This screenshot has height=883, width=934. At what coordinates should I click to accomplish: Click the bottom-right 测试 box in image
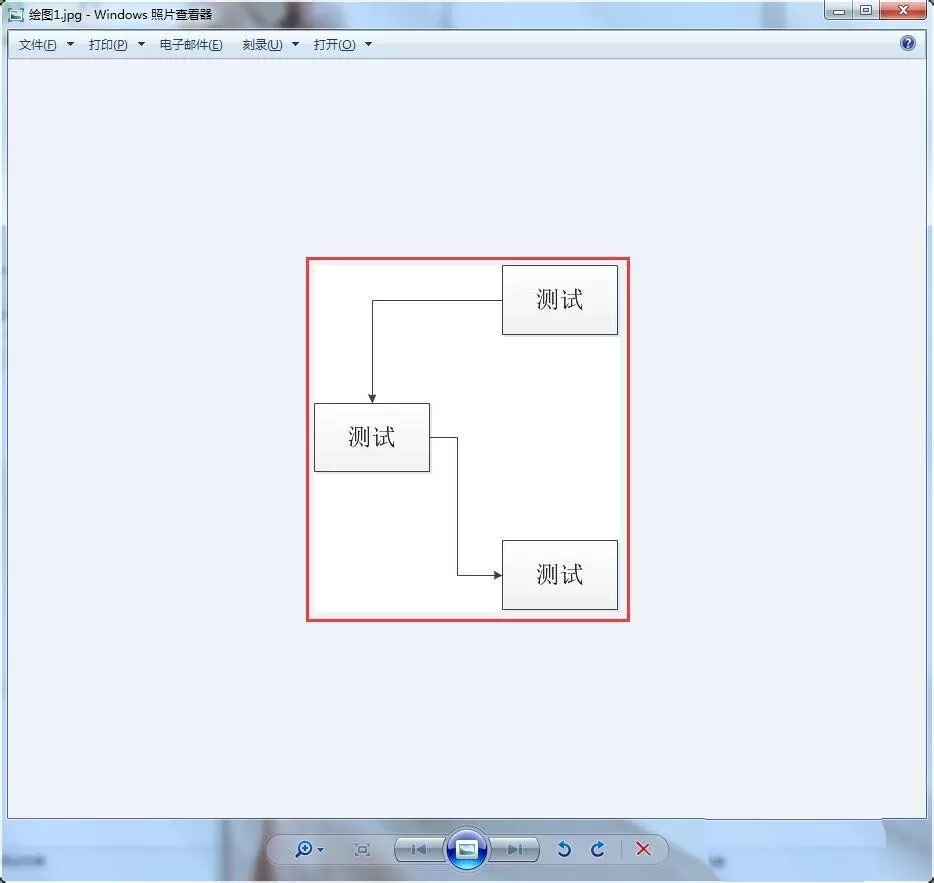coord(560,575)
